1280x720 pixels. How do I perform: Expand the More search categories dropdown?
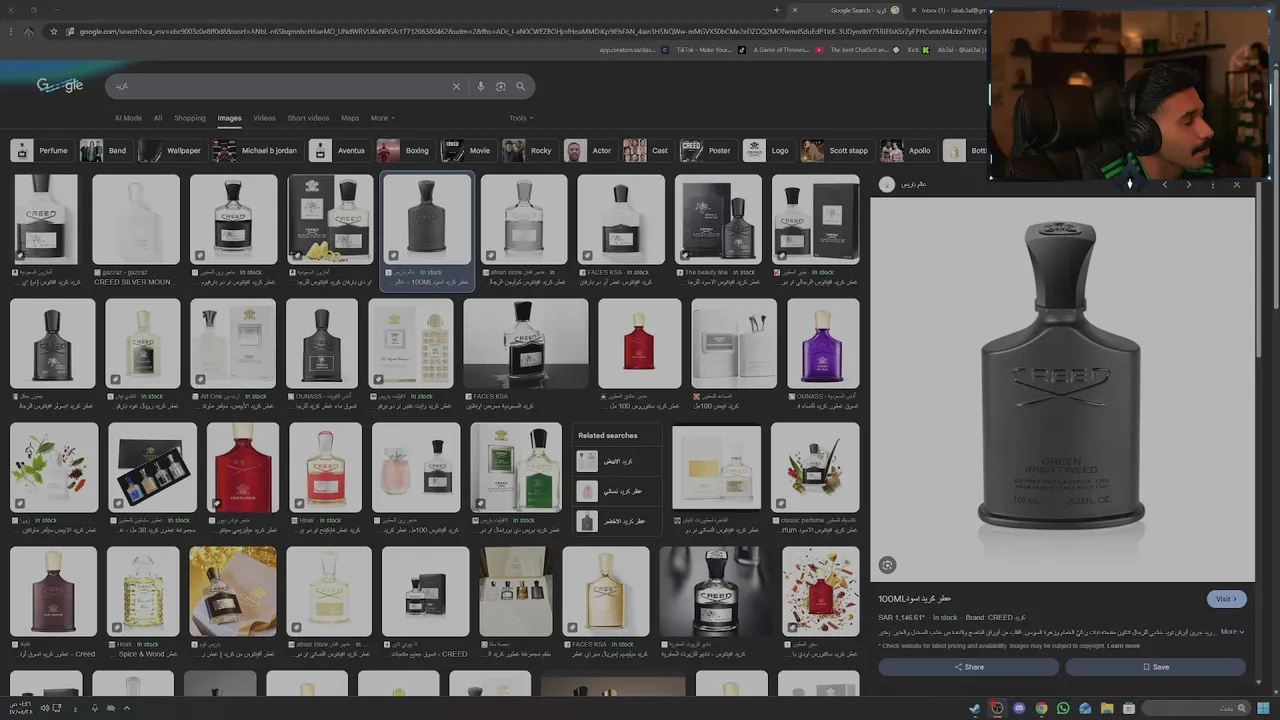tap(382, 118)
